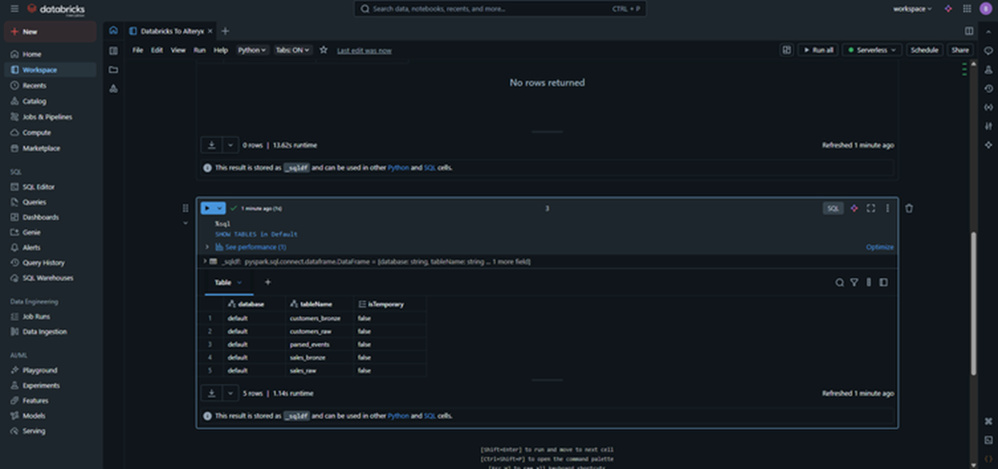Run the SHOW TABLES cell
998x469 pixels.
tap(207, 208)
